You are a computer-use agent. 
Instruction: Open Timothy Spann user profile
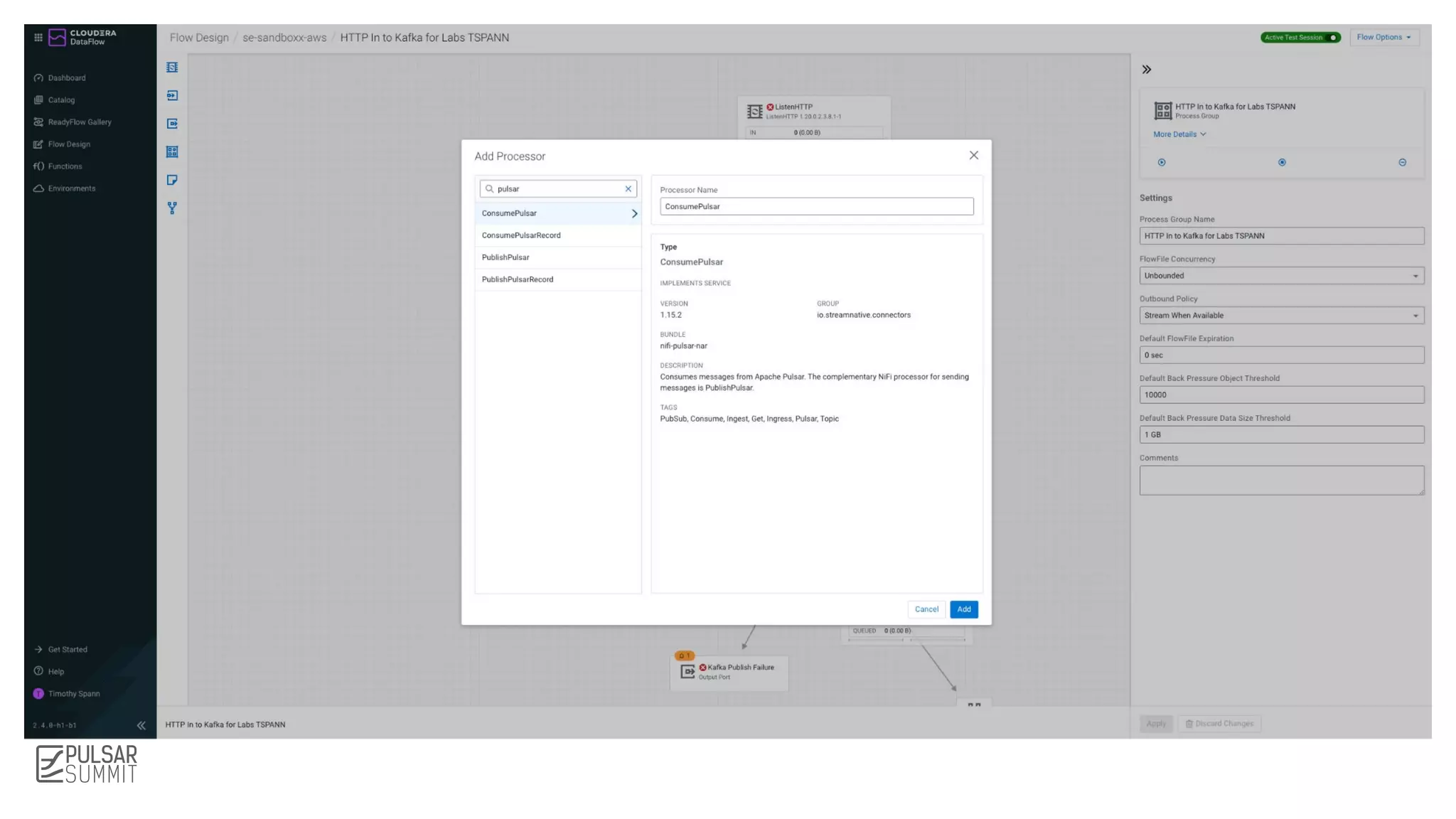(73, 693)
